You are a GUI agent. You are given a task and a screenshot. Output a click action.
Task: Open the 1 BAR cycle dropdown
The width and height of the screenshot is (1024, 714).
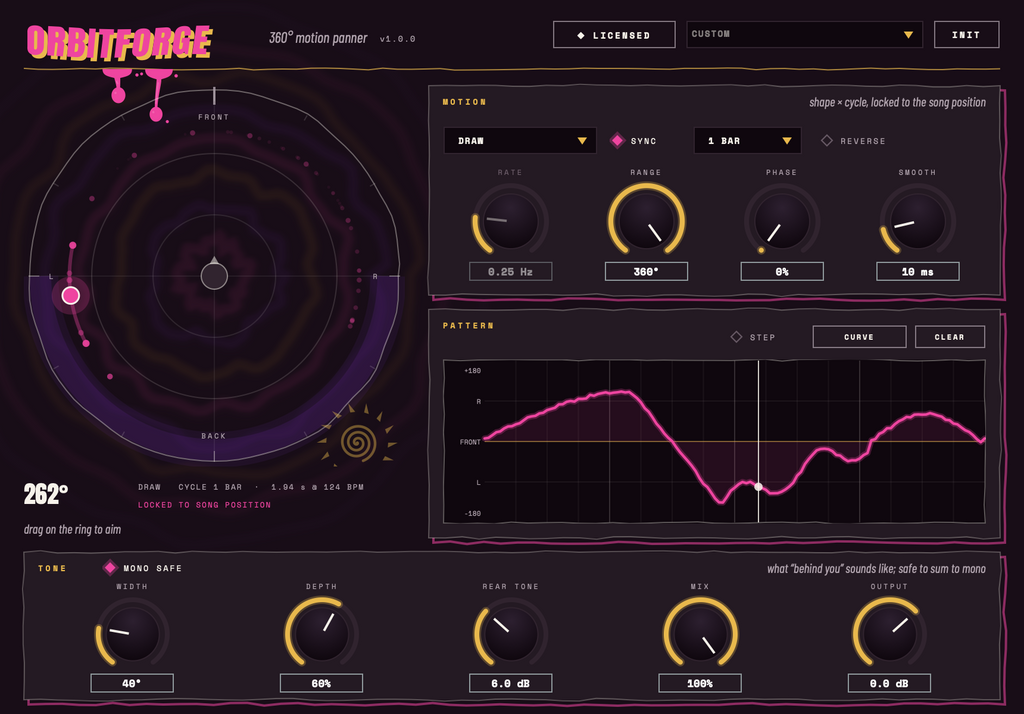click(747, 140)
